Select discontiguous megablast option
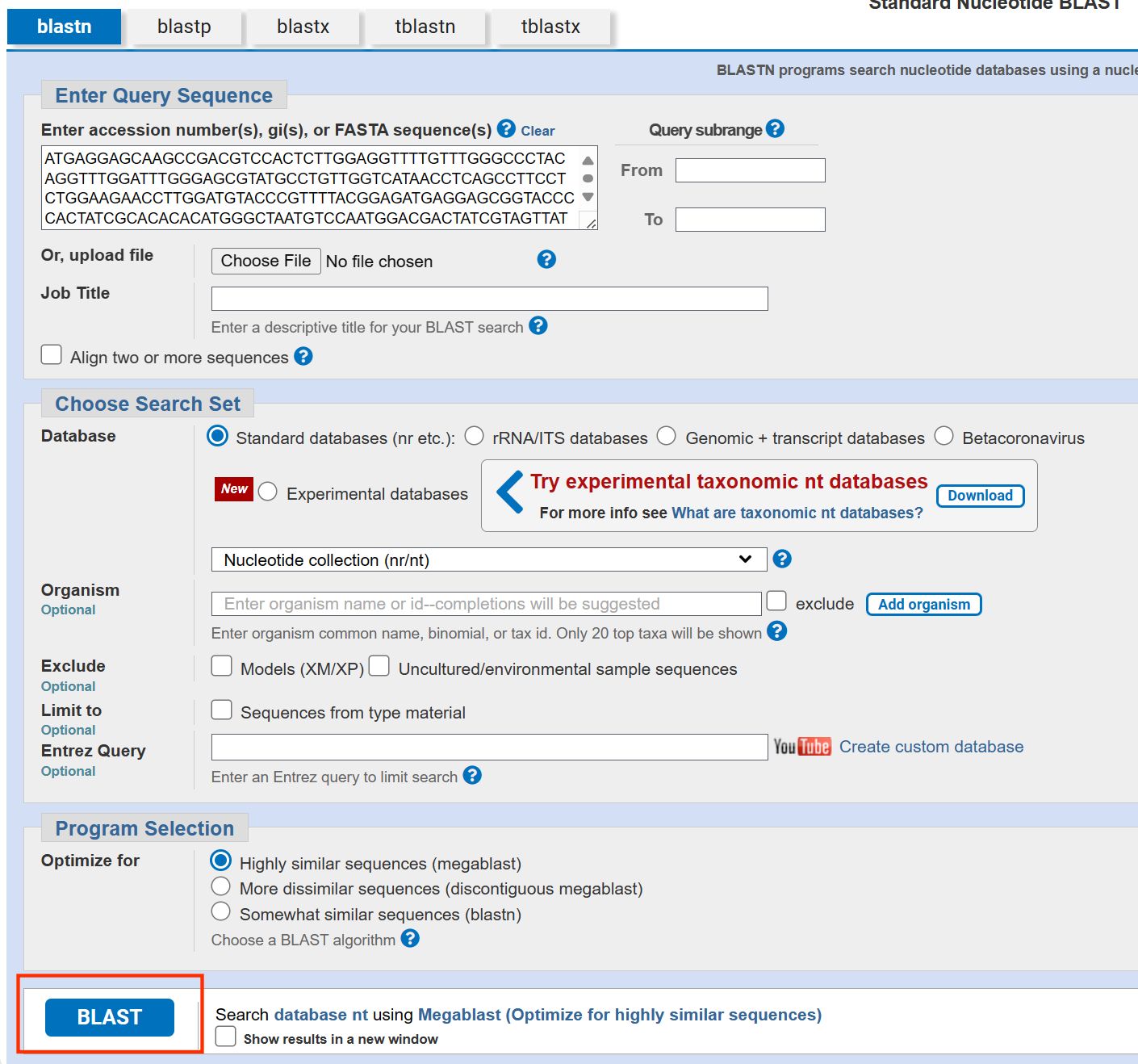 [x=221, y=886]
